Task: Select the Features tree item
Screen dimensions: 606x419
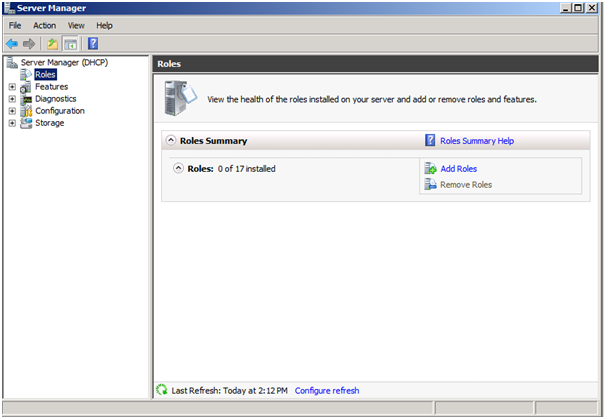Action: pyautogui.click(x=51, y=87)
